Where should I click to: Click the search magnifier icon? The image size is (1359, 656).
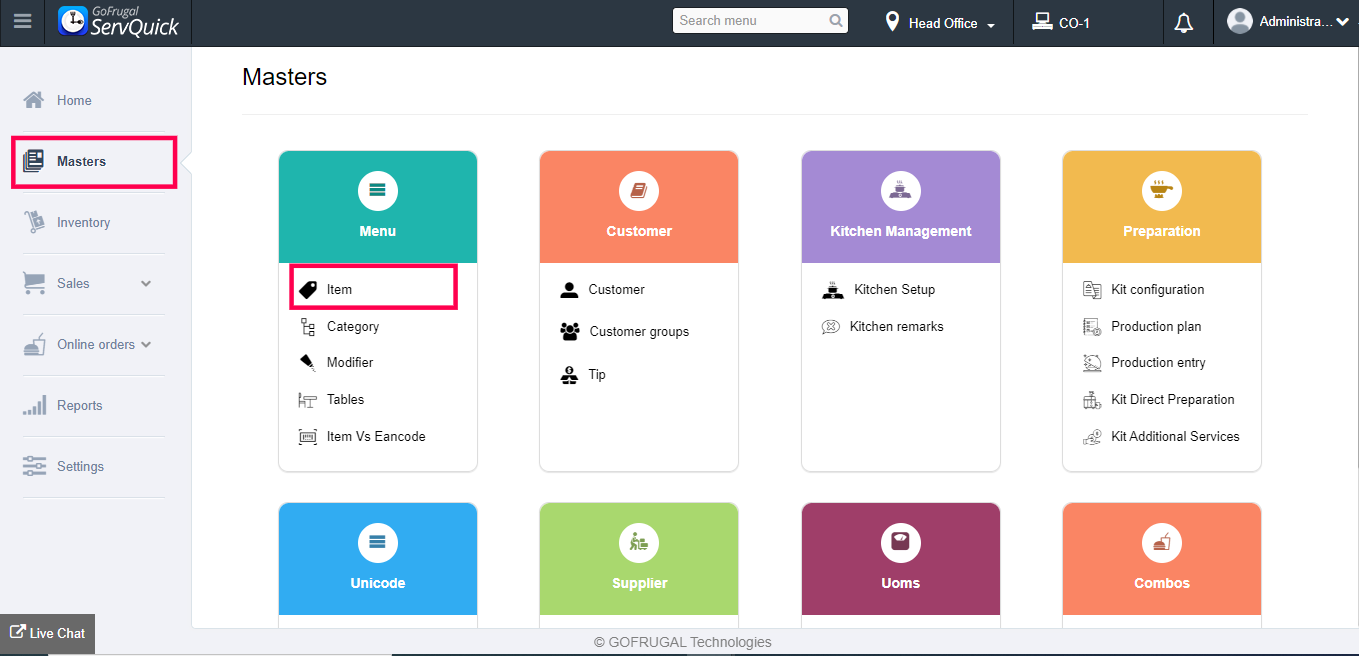(x=836, y=20)
